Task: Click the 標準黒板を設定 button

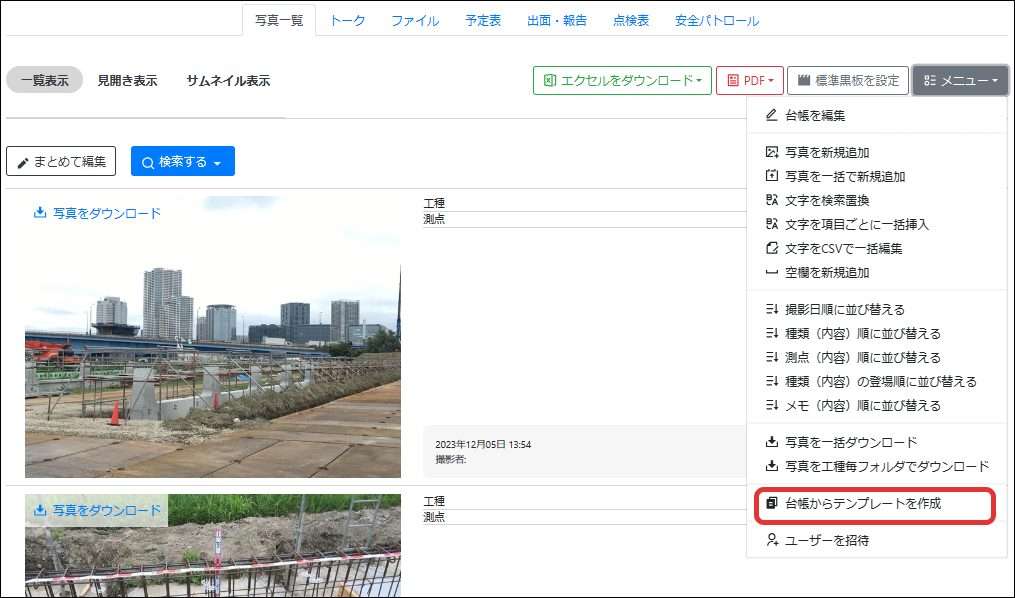Action: [848, 80]
